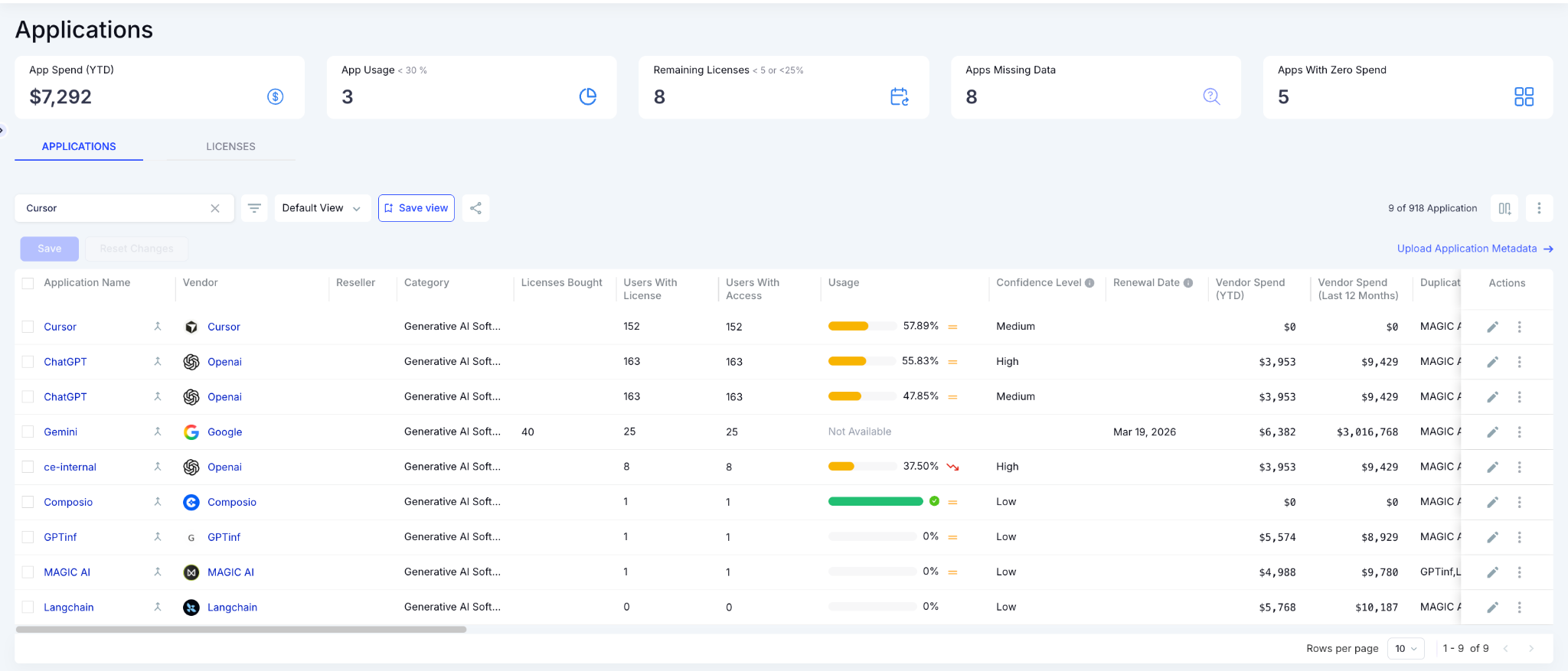Click the share view icon

(475, 208)
